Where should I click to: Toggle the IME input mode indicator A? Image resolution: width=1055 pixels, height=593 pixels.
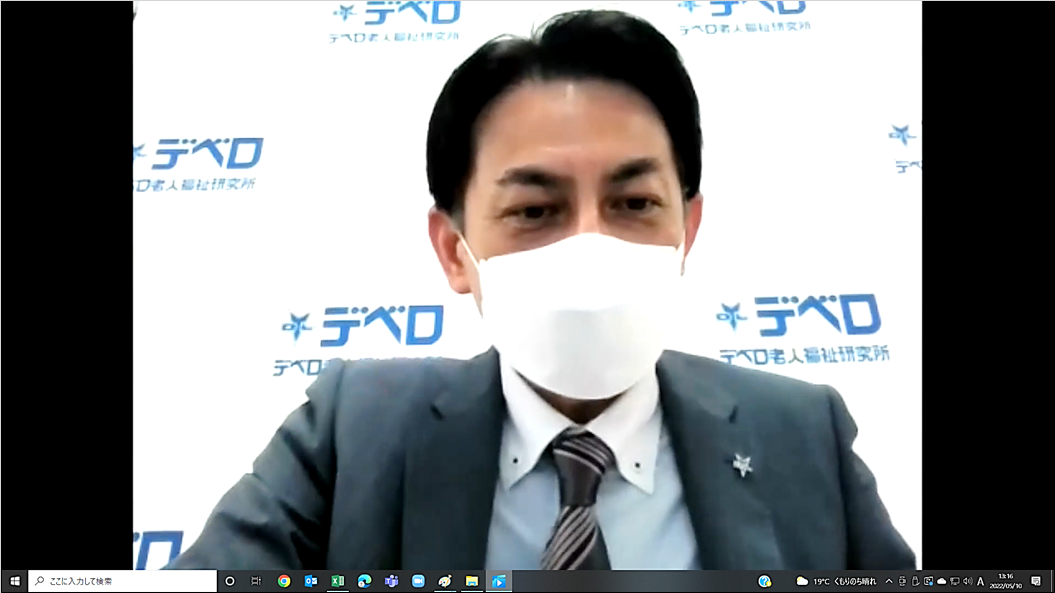pos(981,581)
